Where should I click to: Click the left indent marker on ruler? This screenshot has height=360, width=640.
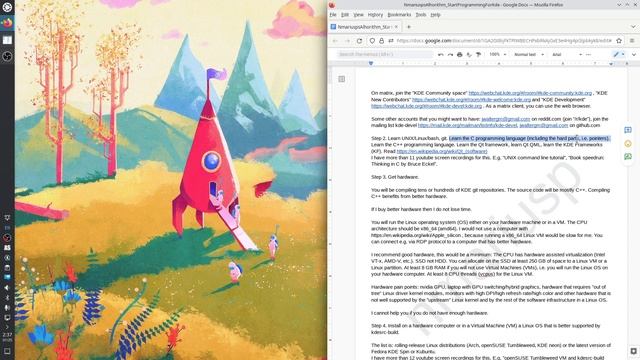pyautogui.click(x=371, y=64)
